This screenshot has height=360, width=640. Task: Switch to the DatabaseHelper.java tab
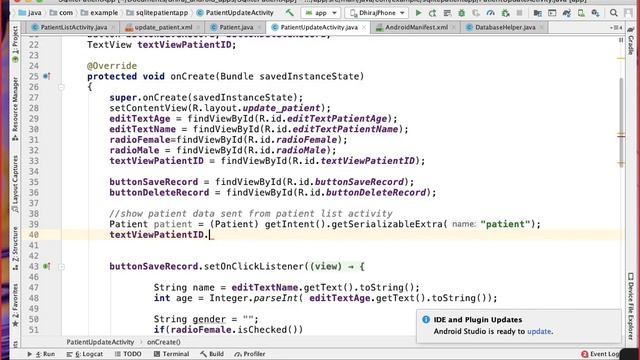click(505, 27)
